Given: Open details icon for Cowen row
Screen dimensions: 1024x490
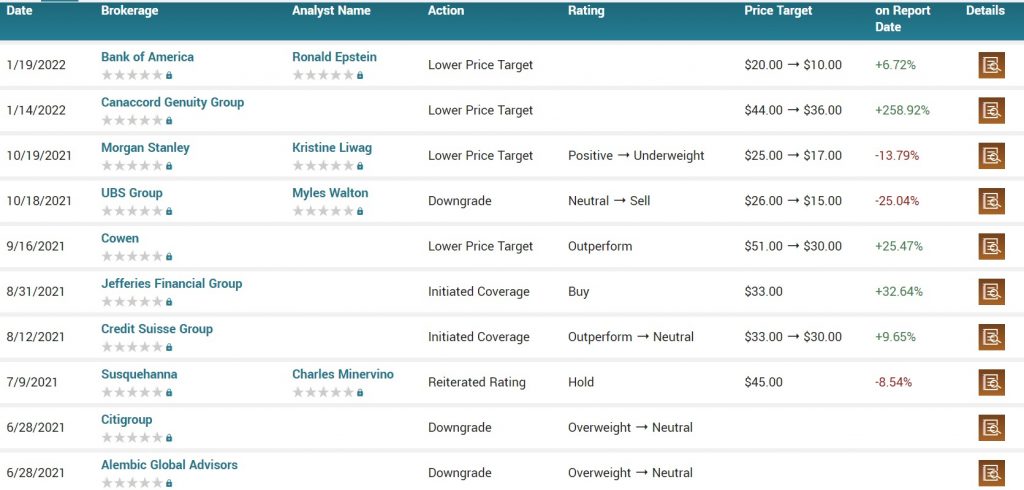Looking at the screenshot, I should (991, 246).
